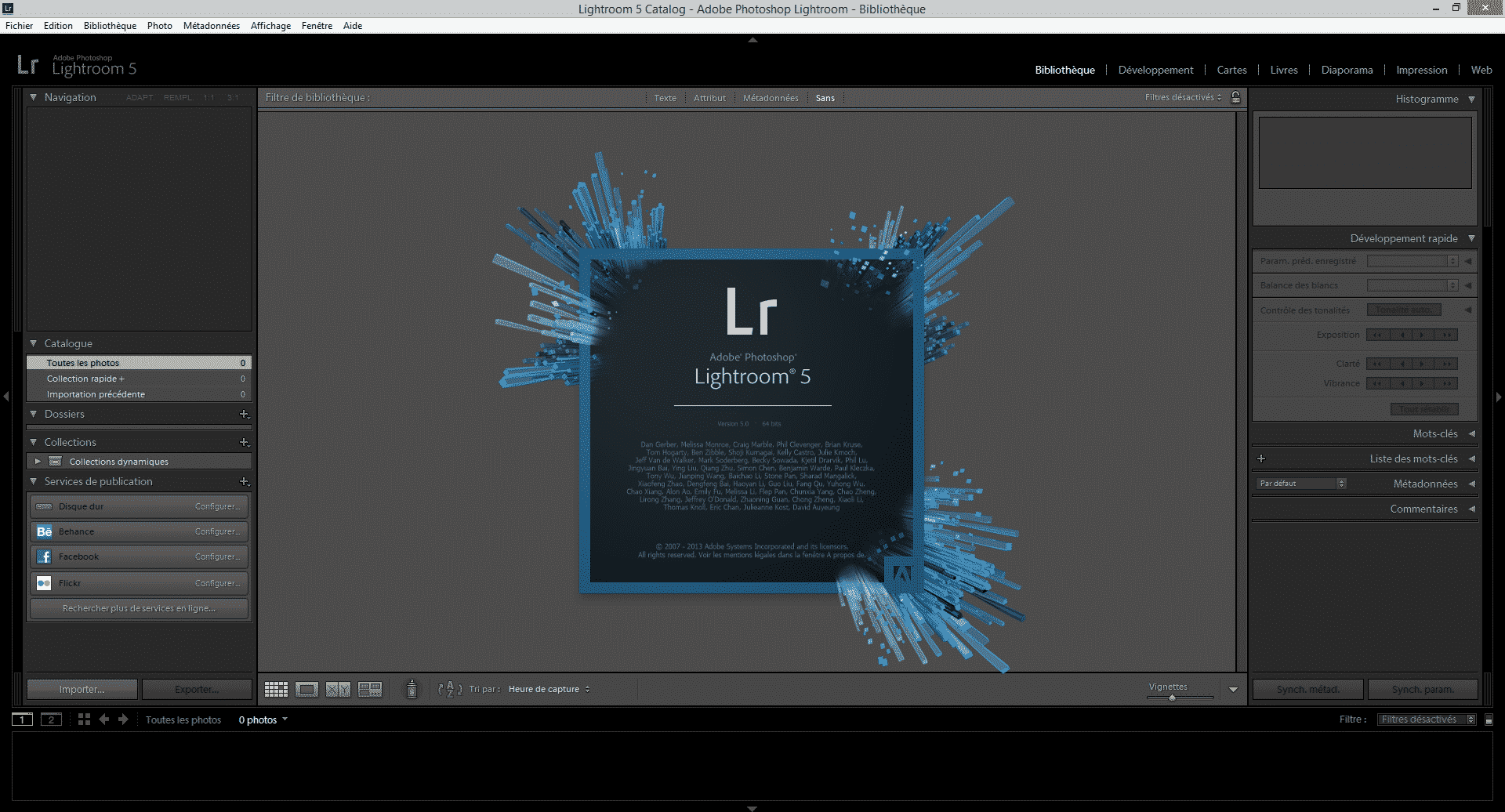This screenshot has height=812, width=1505.
Task: Click the Facebook publish service icon
Action: 44,556
